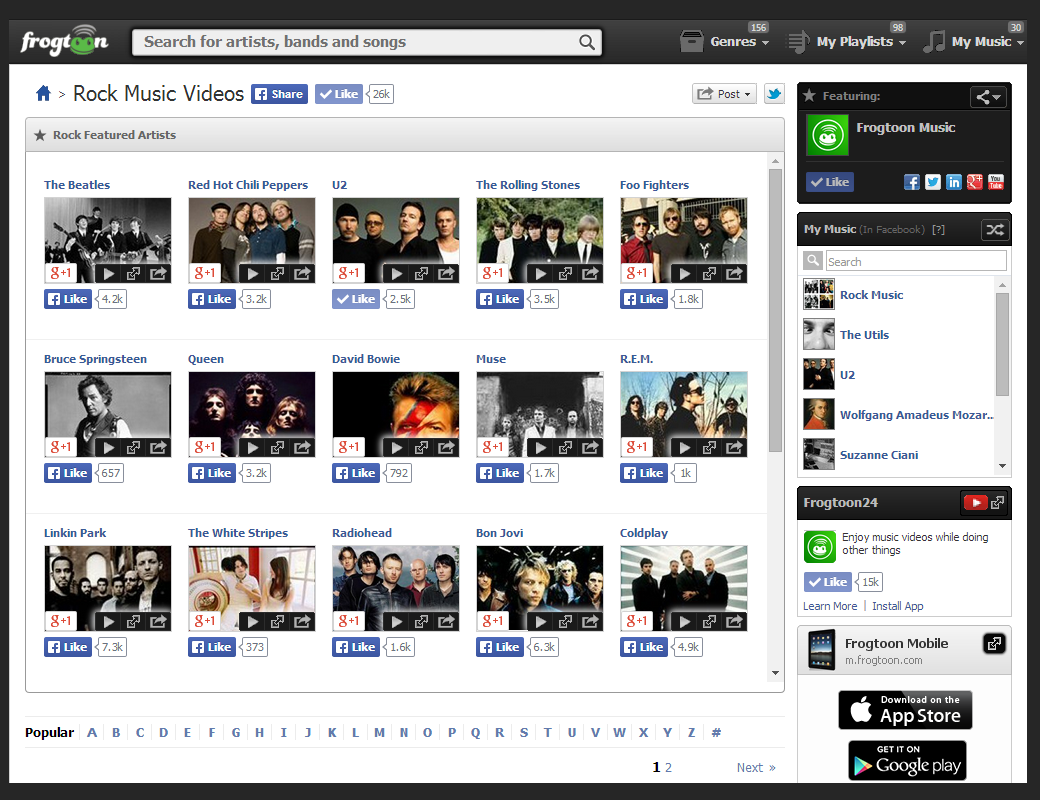Open the Post dropdown button

[x=724, y=94]
